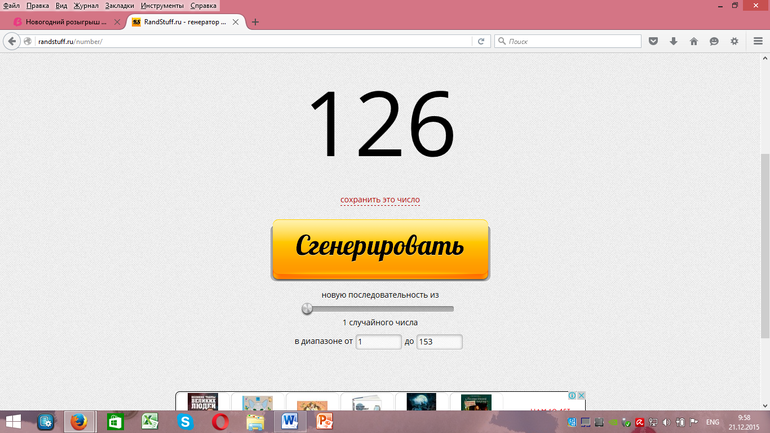770x433 pixels.
Task: Open the Журнал menu
Action: pyautogui.click(x=86, y=5)
